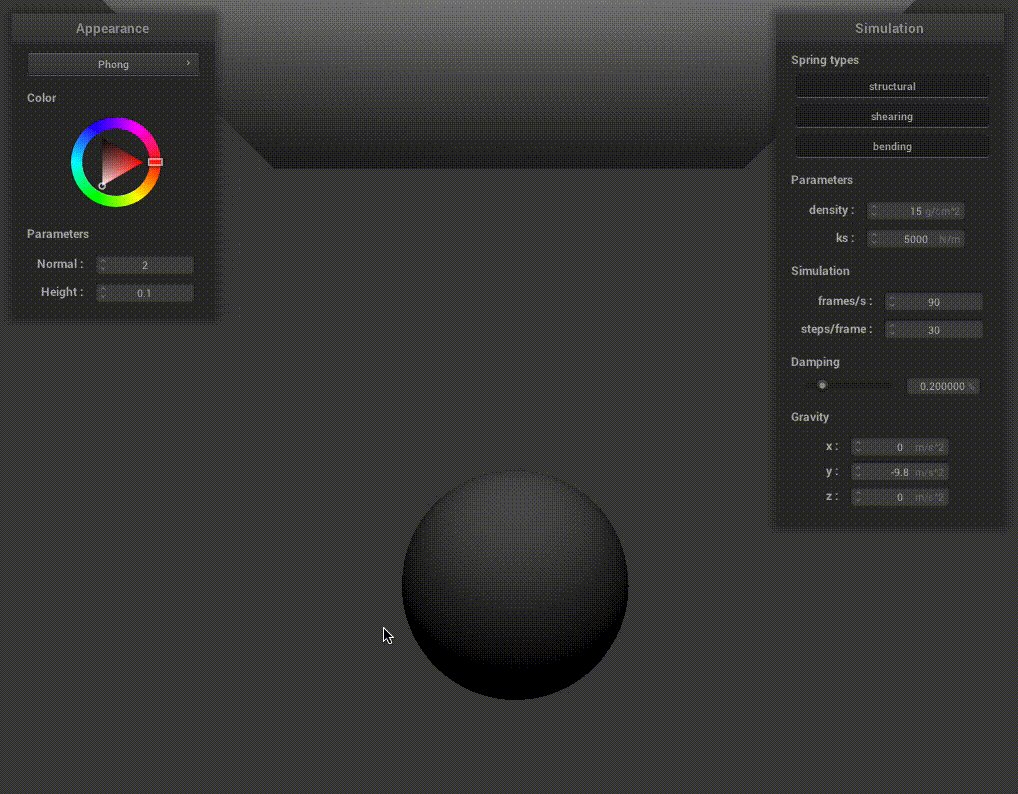Image resolution: width=1018 pixels, height=794 pixels.
Task: Click the Appearance panel title bar
Action: coord(112,28)
